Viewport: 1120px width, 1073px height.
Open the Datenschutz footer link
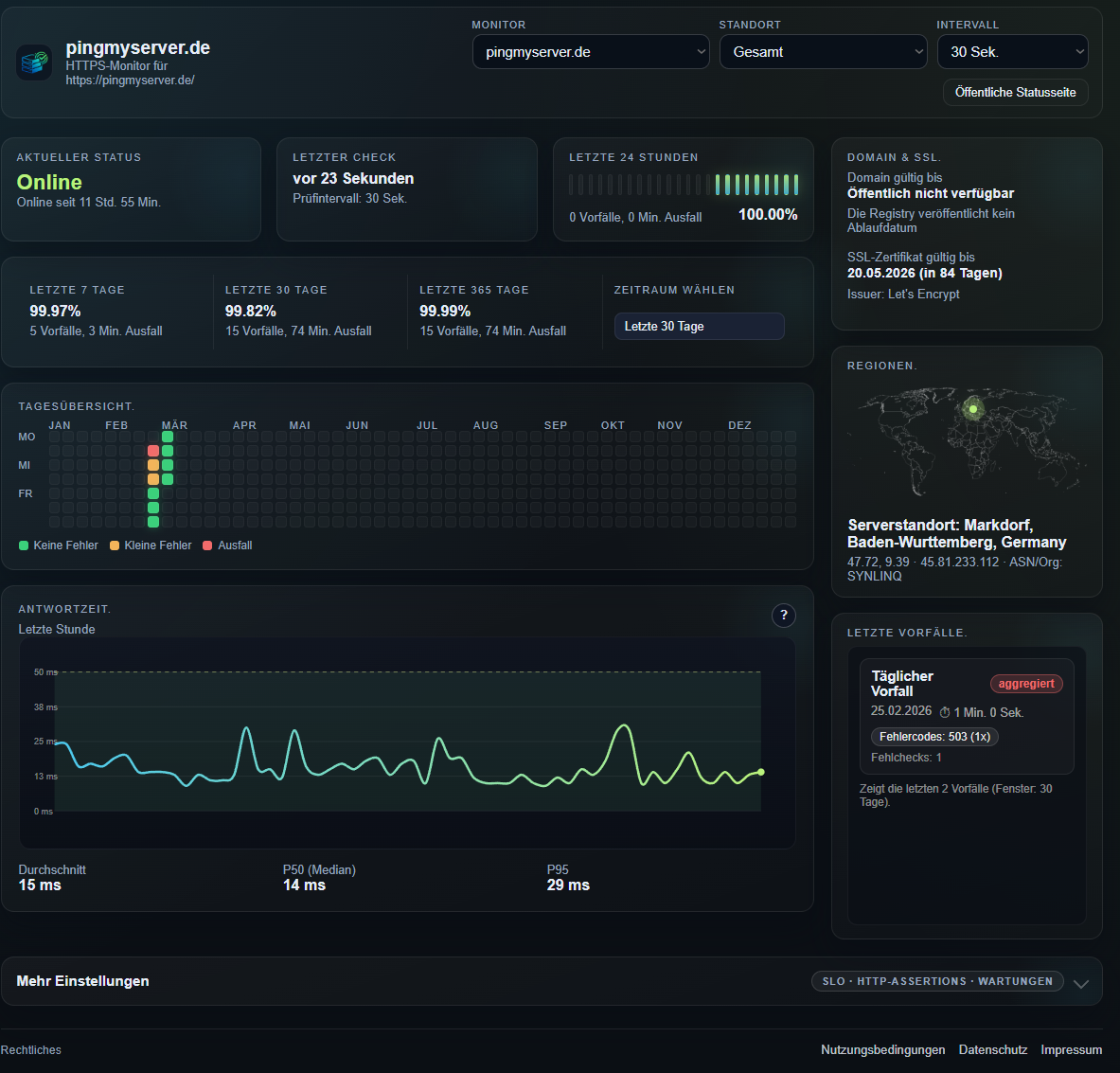point(992,1049)
